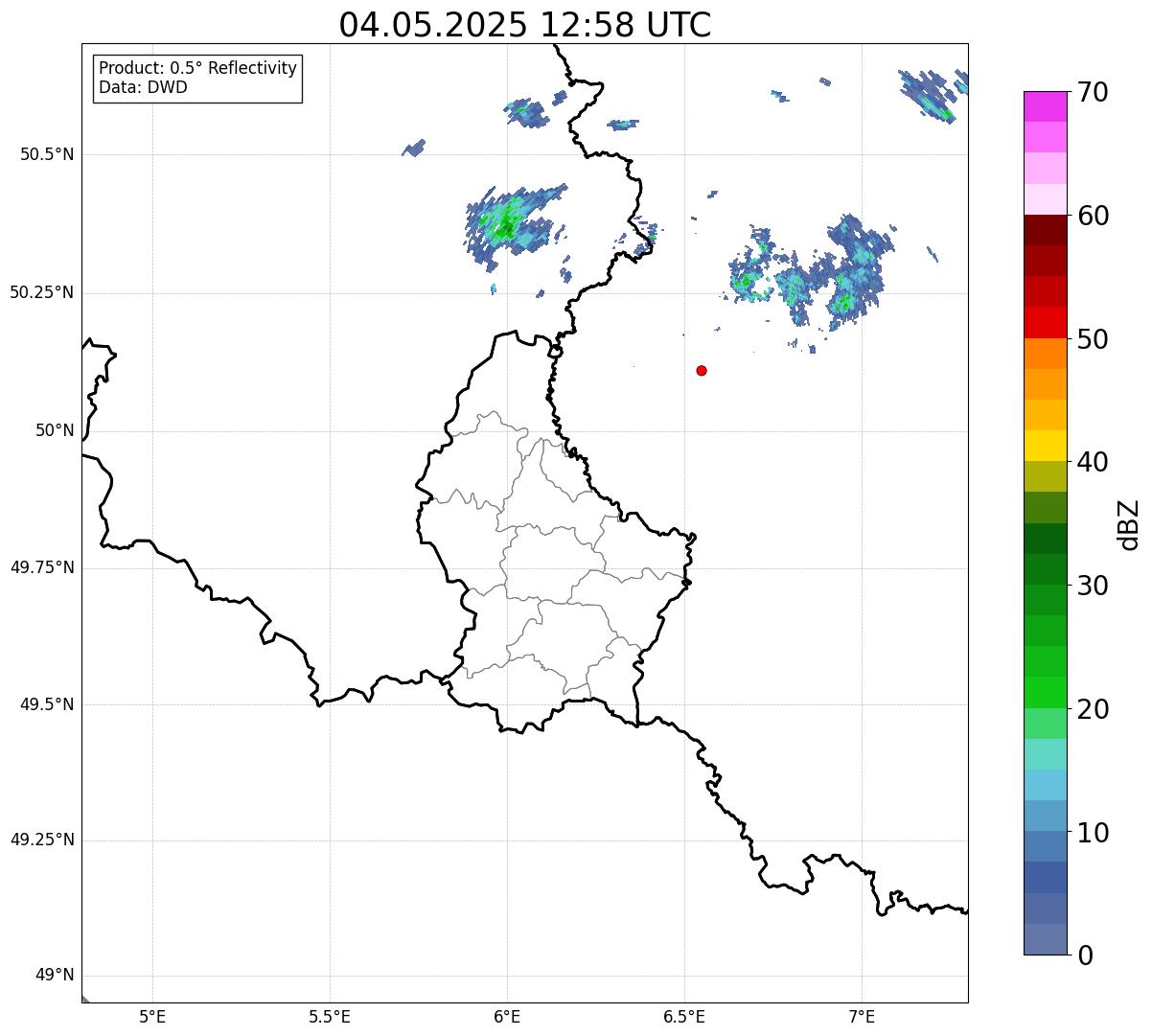This screenshot has width=1152, height=1036.
Task: Click the 49.25°N latitude label
Action: [42, 840]
